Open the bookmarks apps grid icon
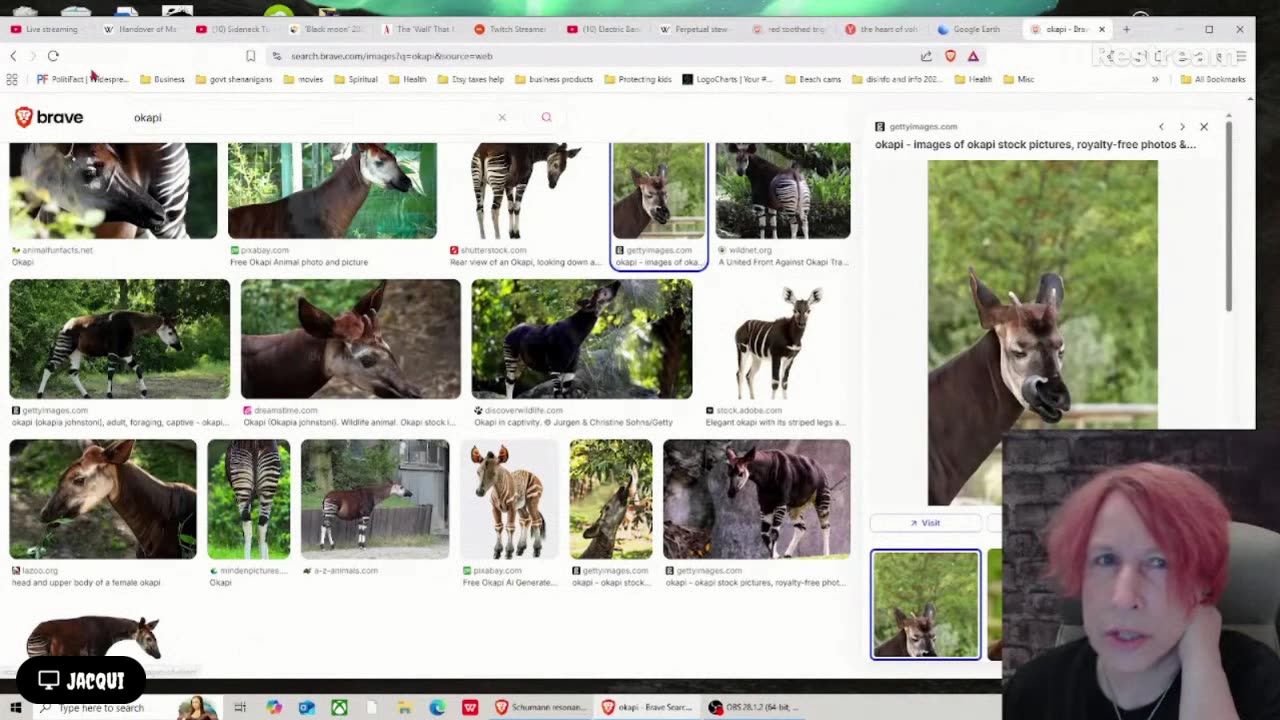This screenshot has height=720, width=1280. [x=12, y=79]
